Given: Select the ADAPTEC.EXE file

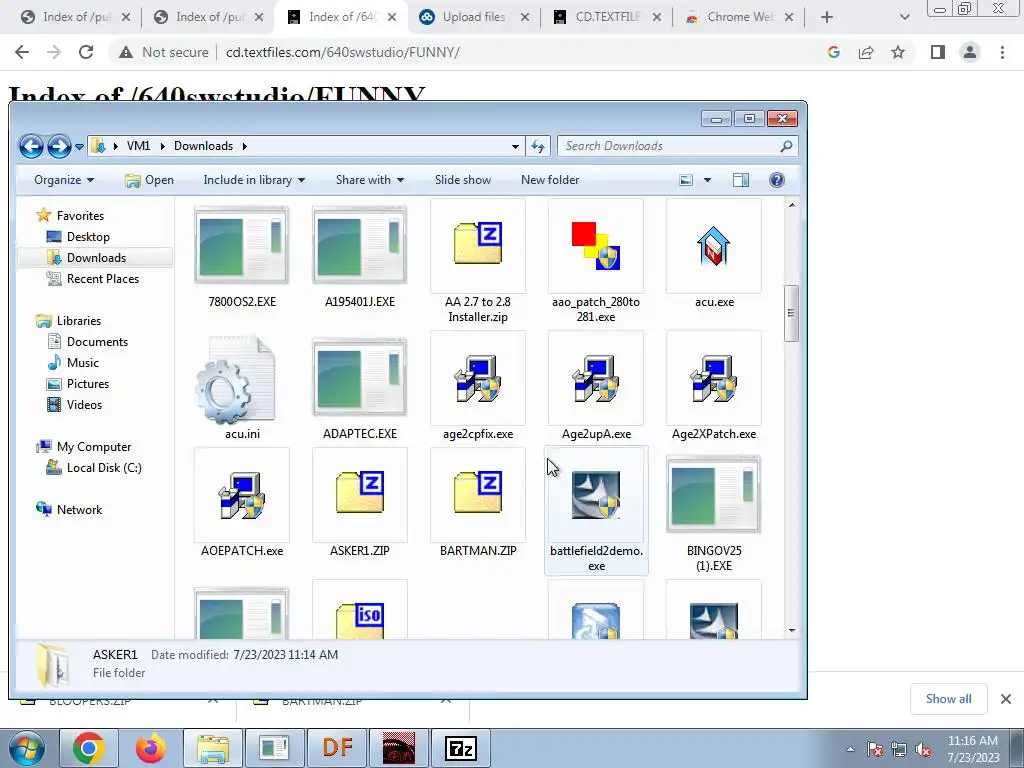Looking at the screenshot, I should pyautogui.click(x=360, y=377).
